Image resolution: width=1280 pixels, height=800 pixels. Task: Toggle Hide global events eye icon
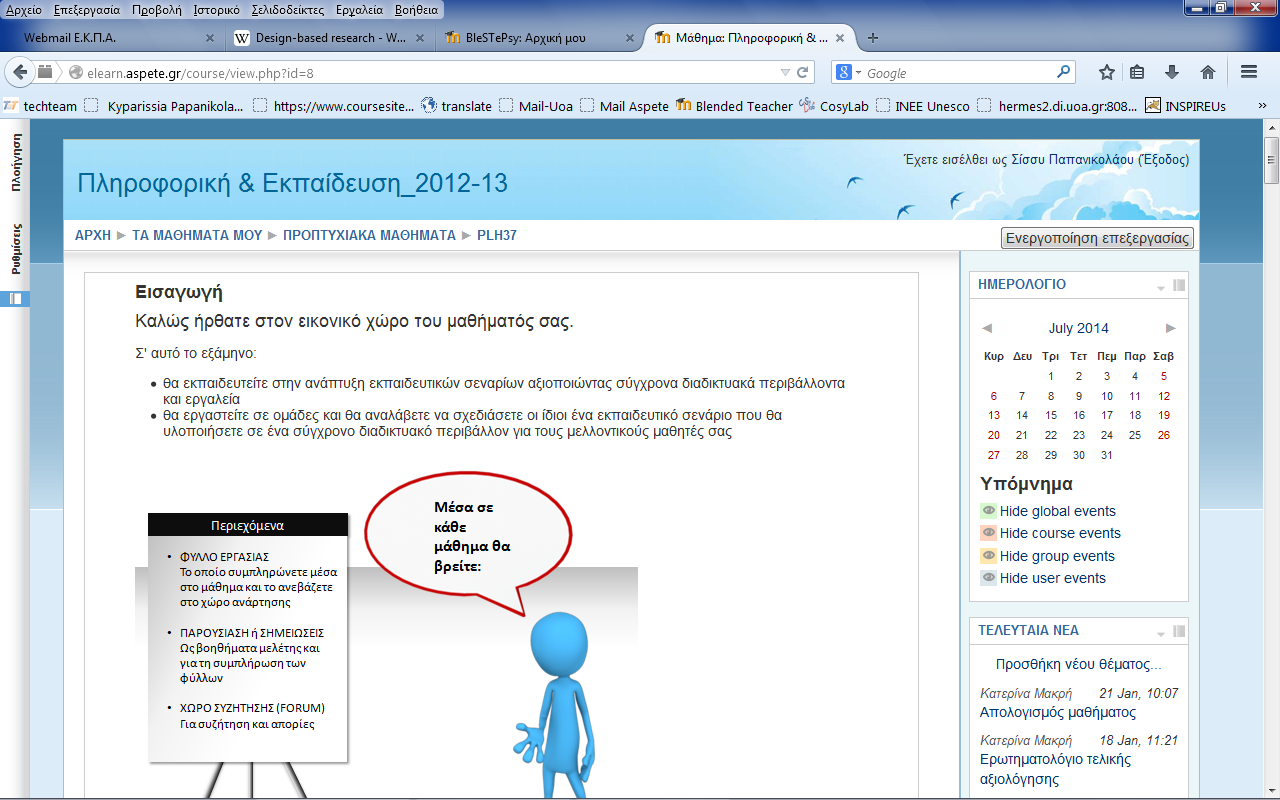(989, 511)
